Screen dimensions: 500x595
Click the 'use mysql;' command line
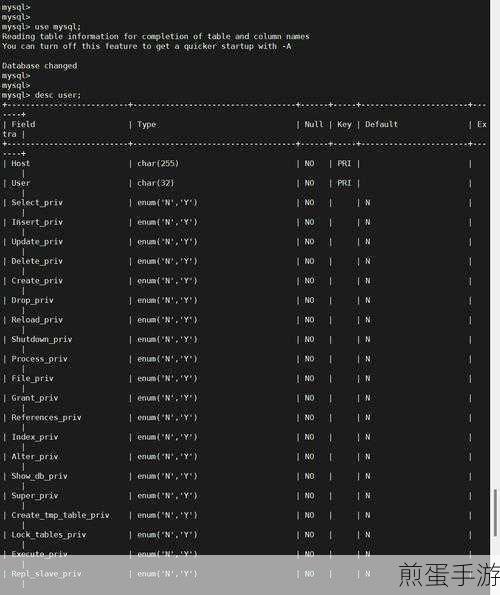click(x=41, y=27)
